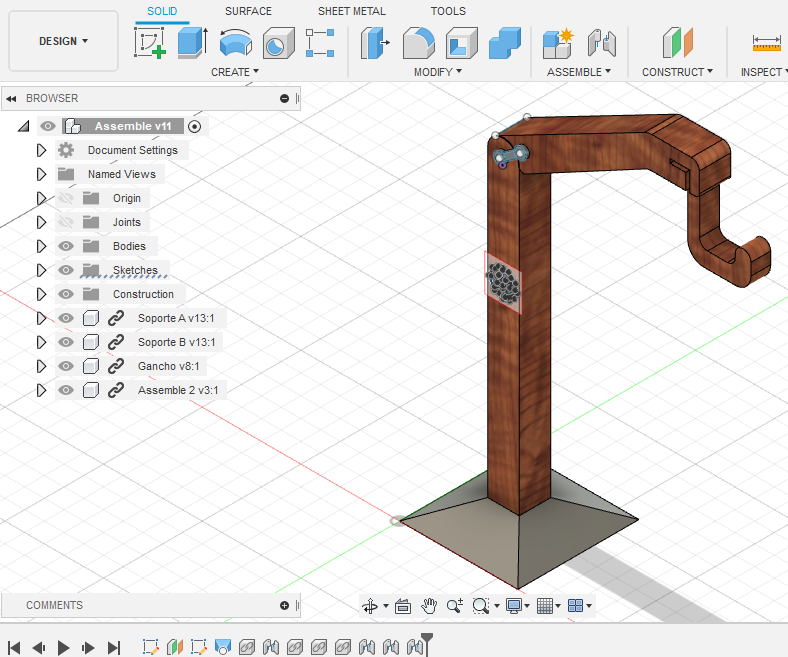Click the Measure ruler icon
Screen dimensions: 788x657
[766, 43]
